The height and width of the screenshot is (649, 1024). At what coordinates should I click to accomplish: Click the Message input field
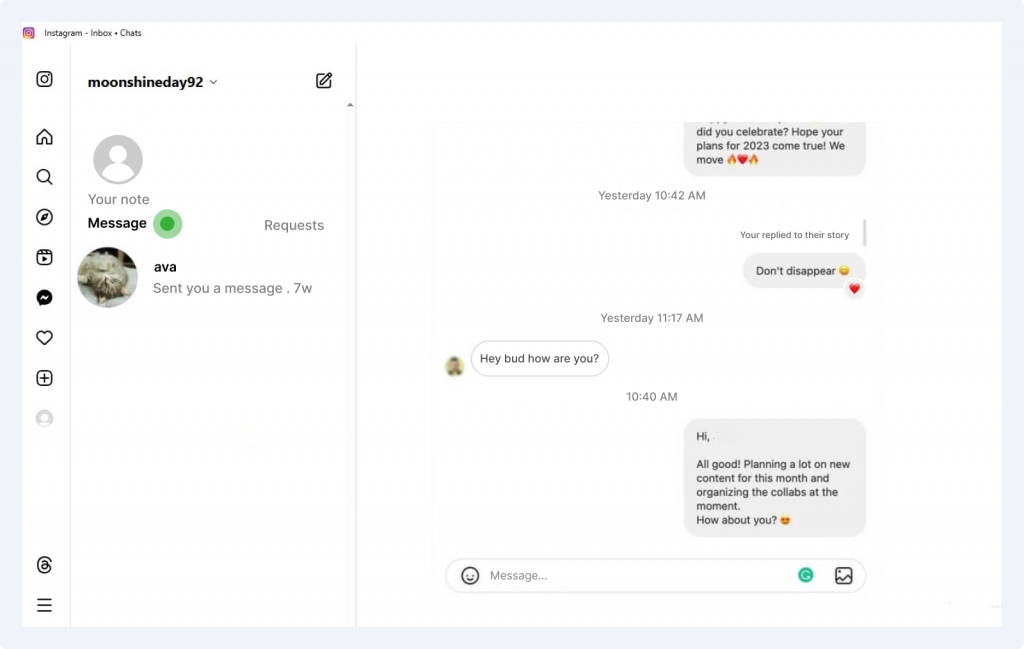[637, 575]
